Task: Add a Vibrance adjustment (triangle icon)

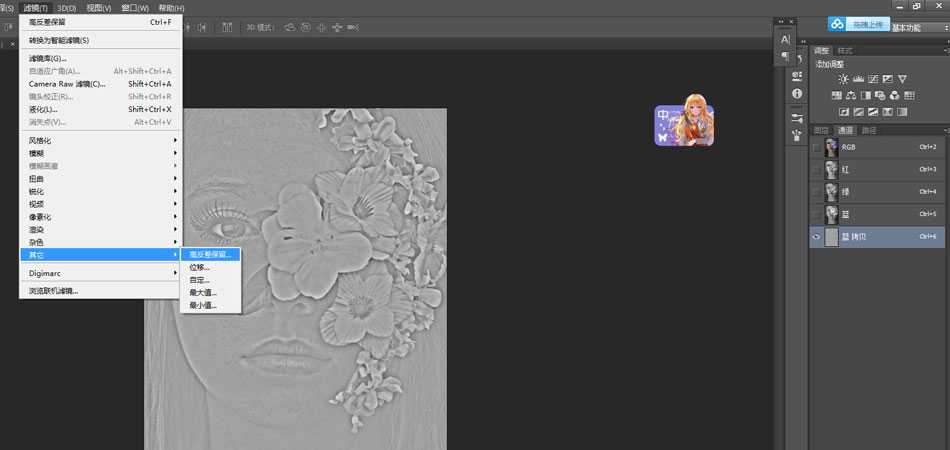Action: pos(902,79)
